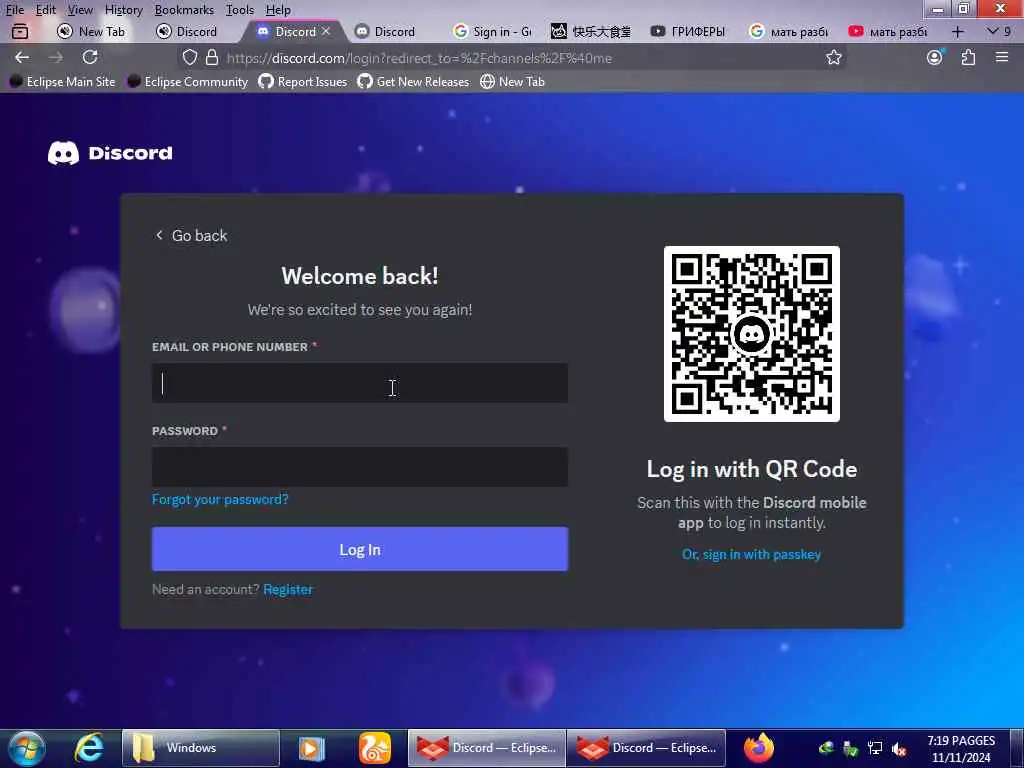Open the File menu
1024x768 pixels.
(x=14, y=10)
